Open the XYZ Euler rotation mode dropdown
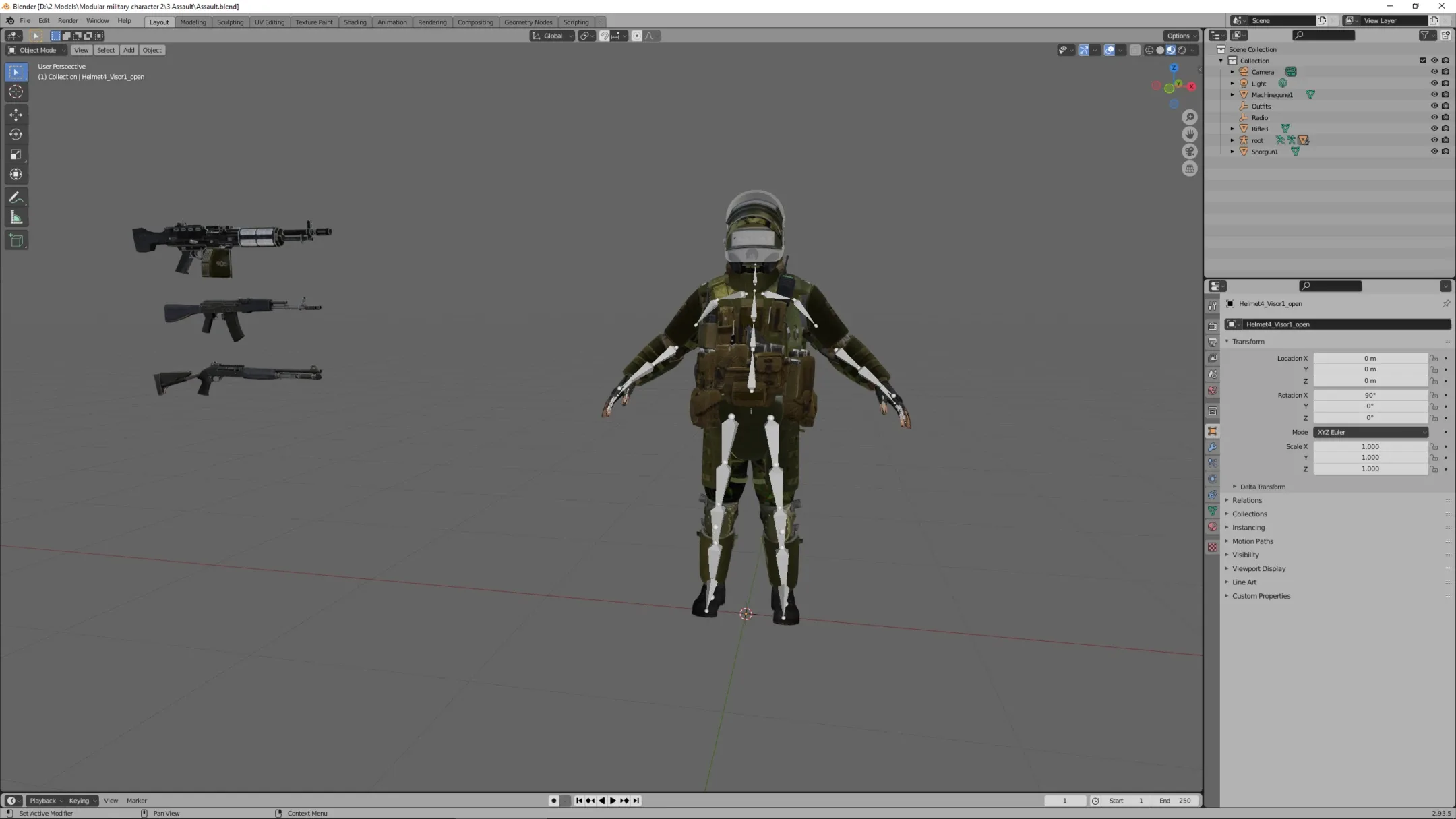The image size is (1456, 819). (x=1370, y=432)
